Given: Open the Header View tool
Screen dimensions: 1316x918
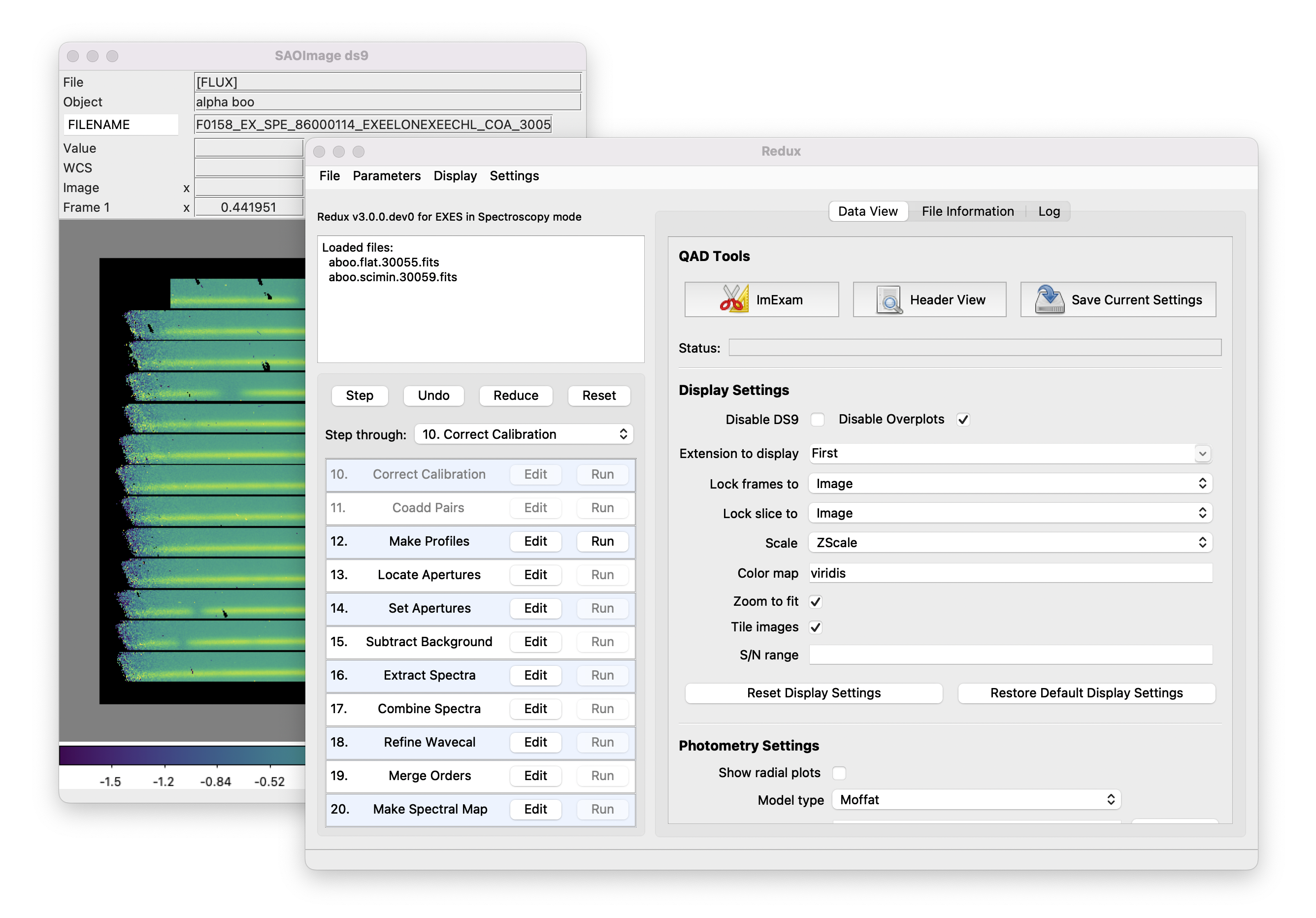Looking at the screenshot, I should point(929,299).
